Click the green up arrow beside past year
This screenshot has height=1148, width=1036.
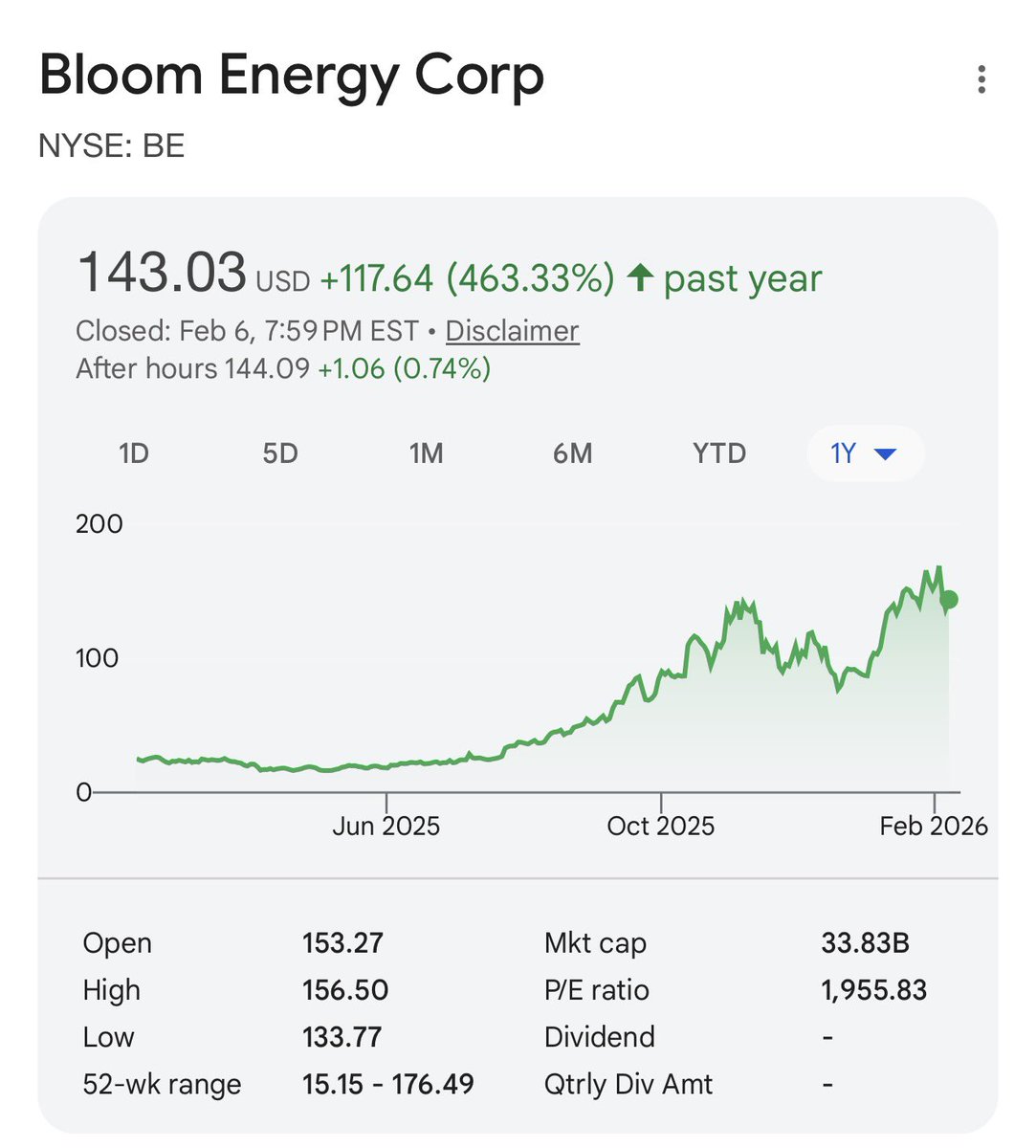(640, 278)
